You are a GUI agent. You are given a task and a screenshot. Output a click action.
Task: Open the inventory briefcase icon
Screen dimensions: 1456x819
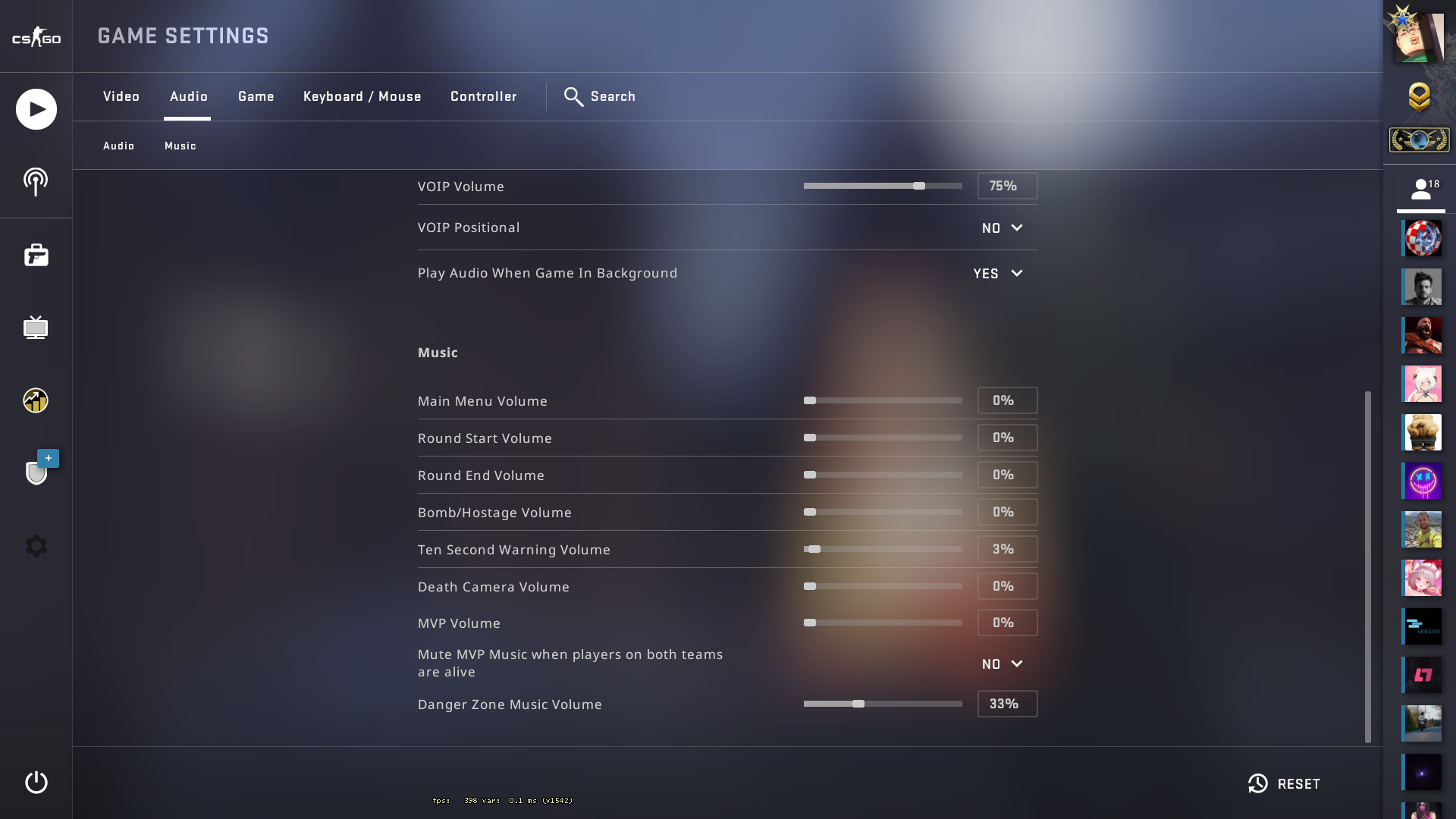(36, 255)
